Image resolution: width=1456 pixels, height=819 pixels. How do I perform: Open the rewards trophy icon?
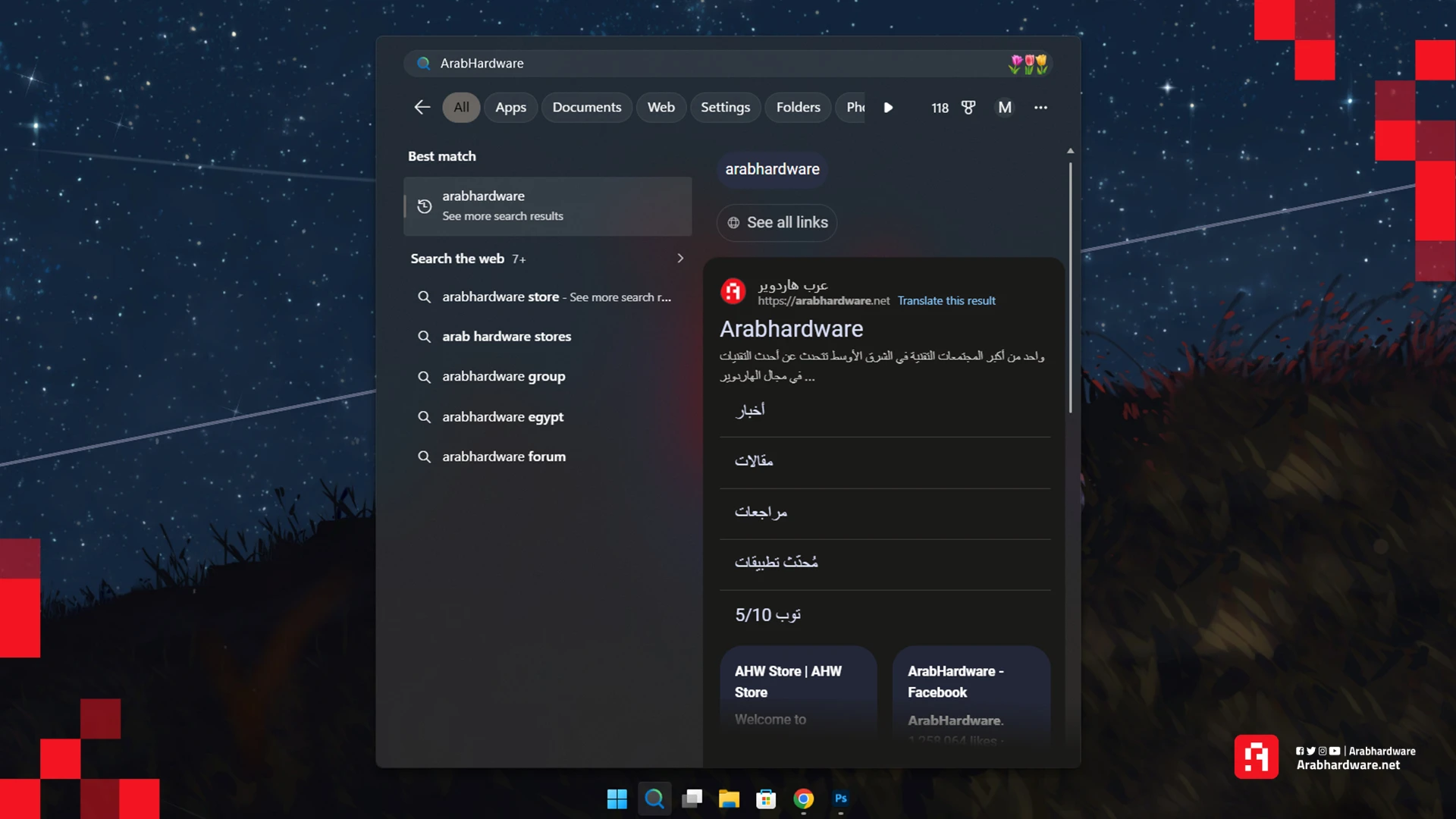[x=968, y=108]
